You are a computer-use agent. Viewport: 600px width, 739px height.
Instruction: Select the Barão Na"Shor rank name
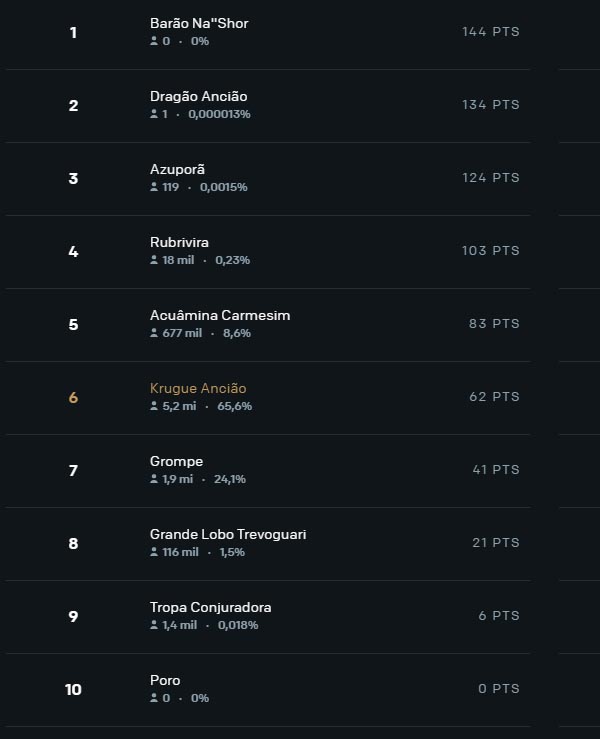click(x=199, y=23)
